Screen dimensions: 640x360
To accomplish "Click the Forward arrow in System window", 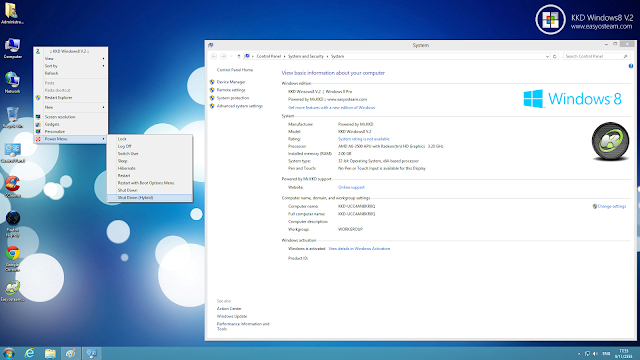I will (223, 56).
